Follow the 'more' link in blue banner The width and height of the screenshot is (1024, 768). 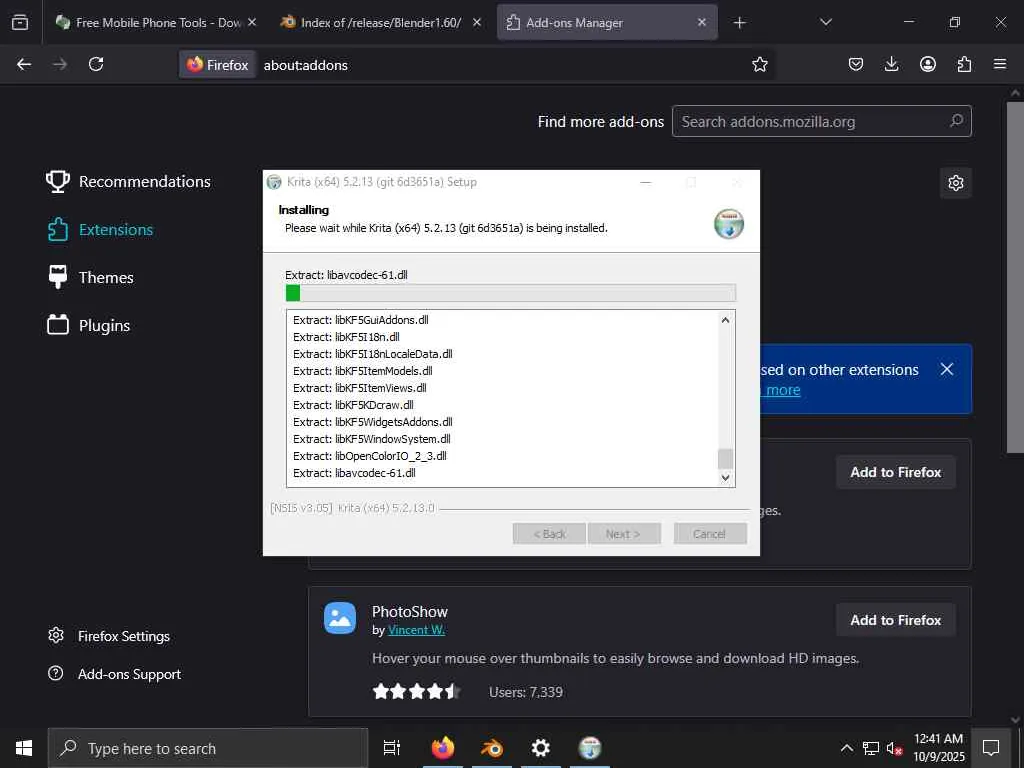point(783,390)
